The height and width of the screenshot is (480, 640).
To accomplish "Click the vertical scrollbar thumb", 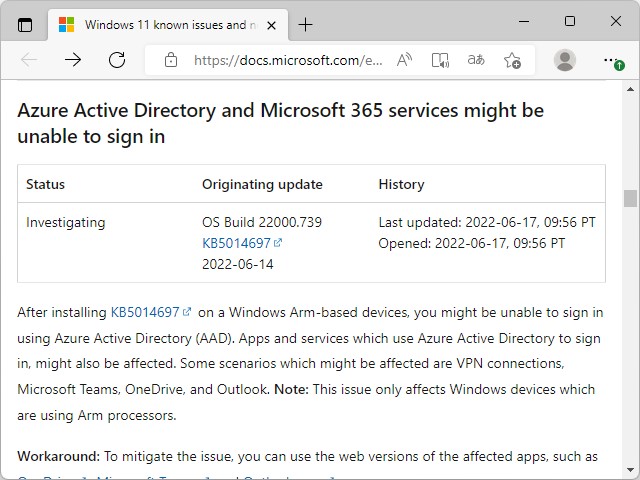I will click(630, 198).
